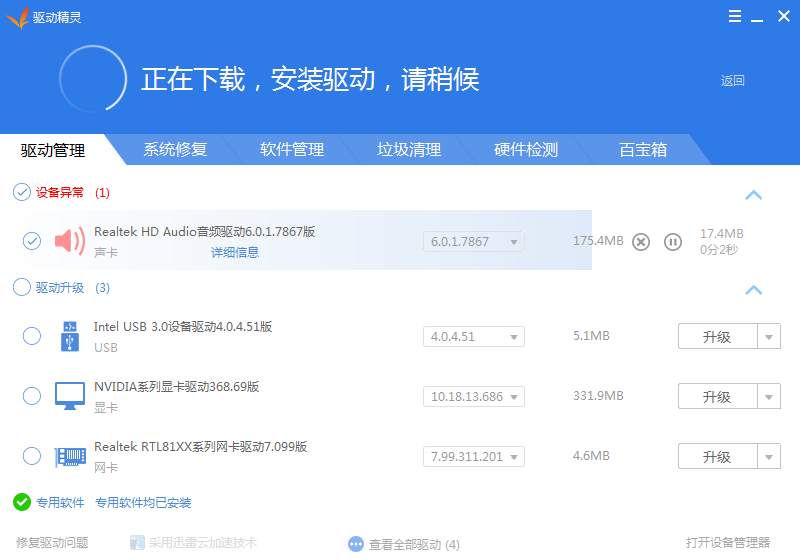Click the green checkmark 专用软件 icon
The image size is (800, 560).
[x=22, y=502]
